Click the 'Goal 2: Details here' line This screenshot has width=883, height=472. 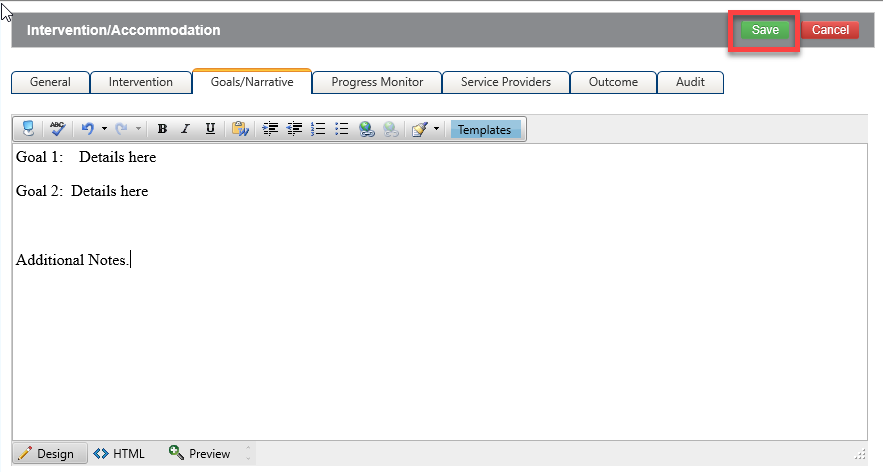tap(82, 191)
